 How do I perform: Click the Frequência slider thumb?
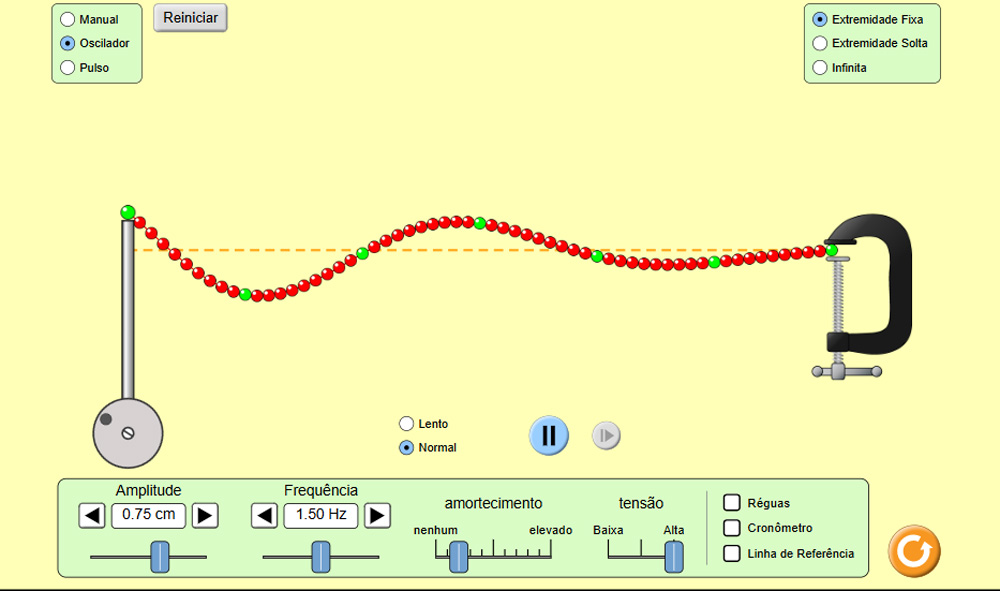tap(321, 557)
